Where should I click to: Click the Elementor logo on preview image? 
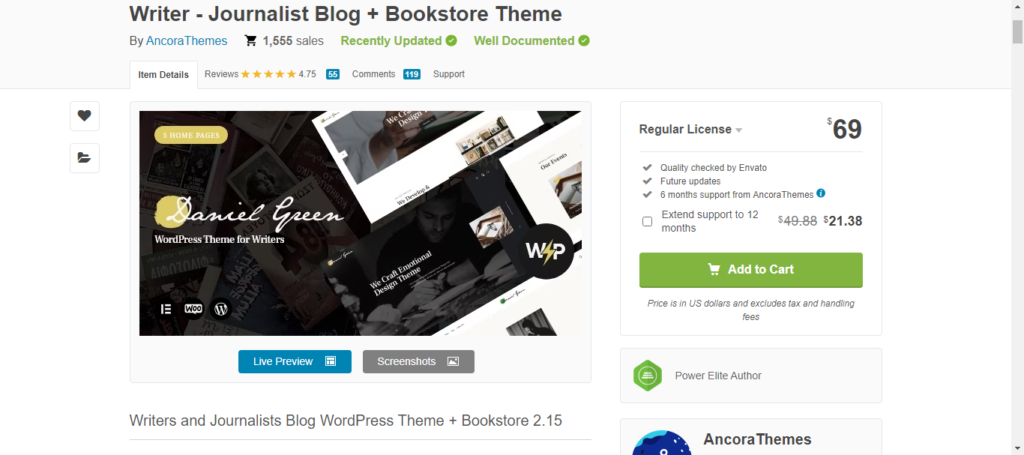click(165, 308)
